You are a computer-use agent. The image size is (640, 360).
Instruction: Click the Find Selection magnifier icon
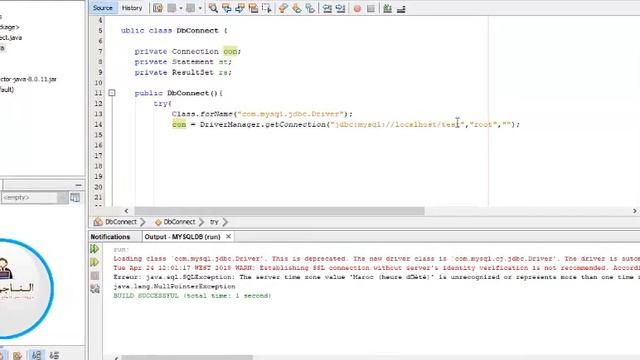pos(213,8)
